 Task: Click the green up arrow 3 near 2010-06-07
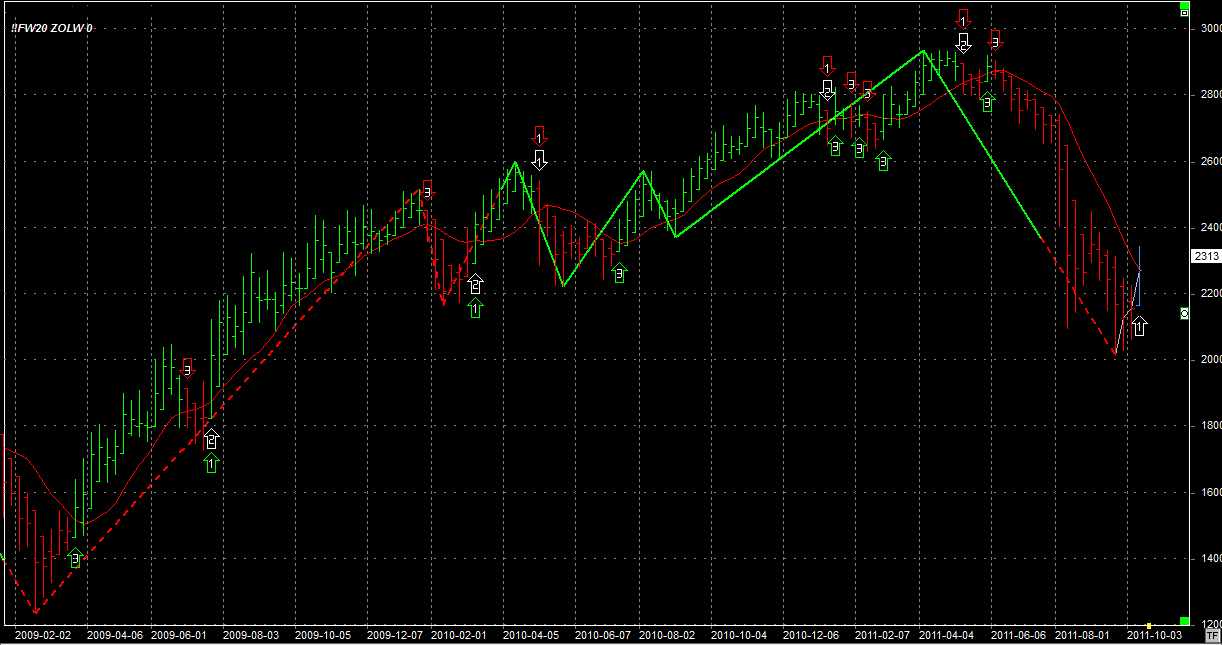coord(619,272)
